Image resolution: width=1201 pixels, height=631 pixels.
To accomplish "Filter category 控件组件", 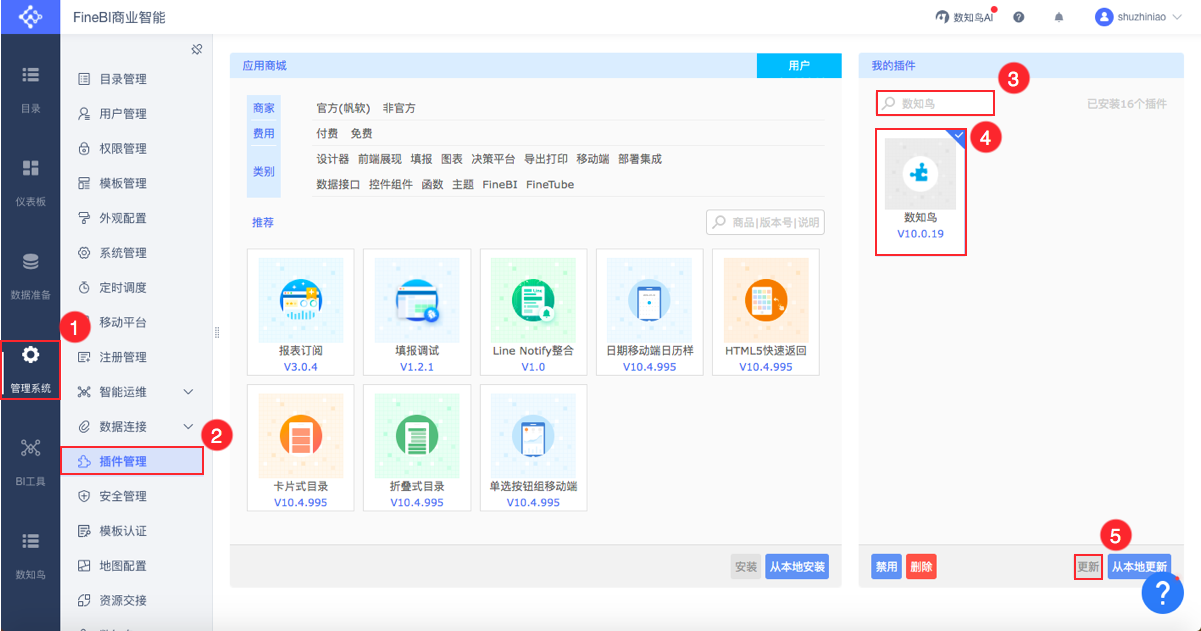I will [391, 184].
